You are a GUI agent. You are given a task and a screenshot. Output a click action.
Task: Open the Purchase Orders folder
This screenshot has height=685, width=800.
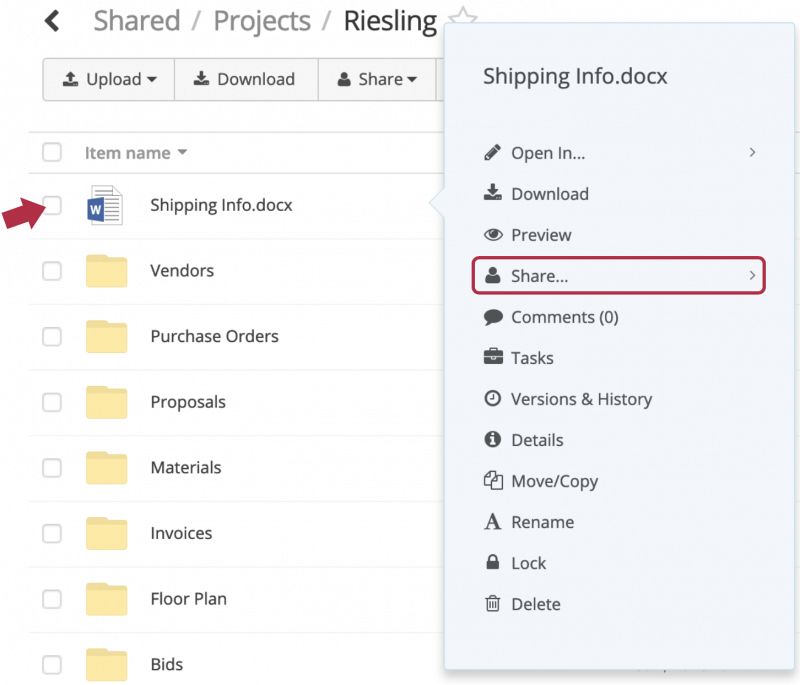(214, 336)
